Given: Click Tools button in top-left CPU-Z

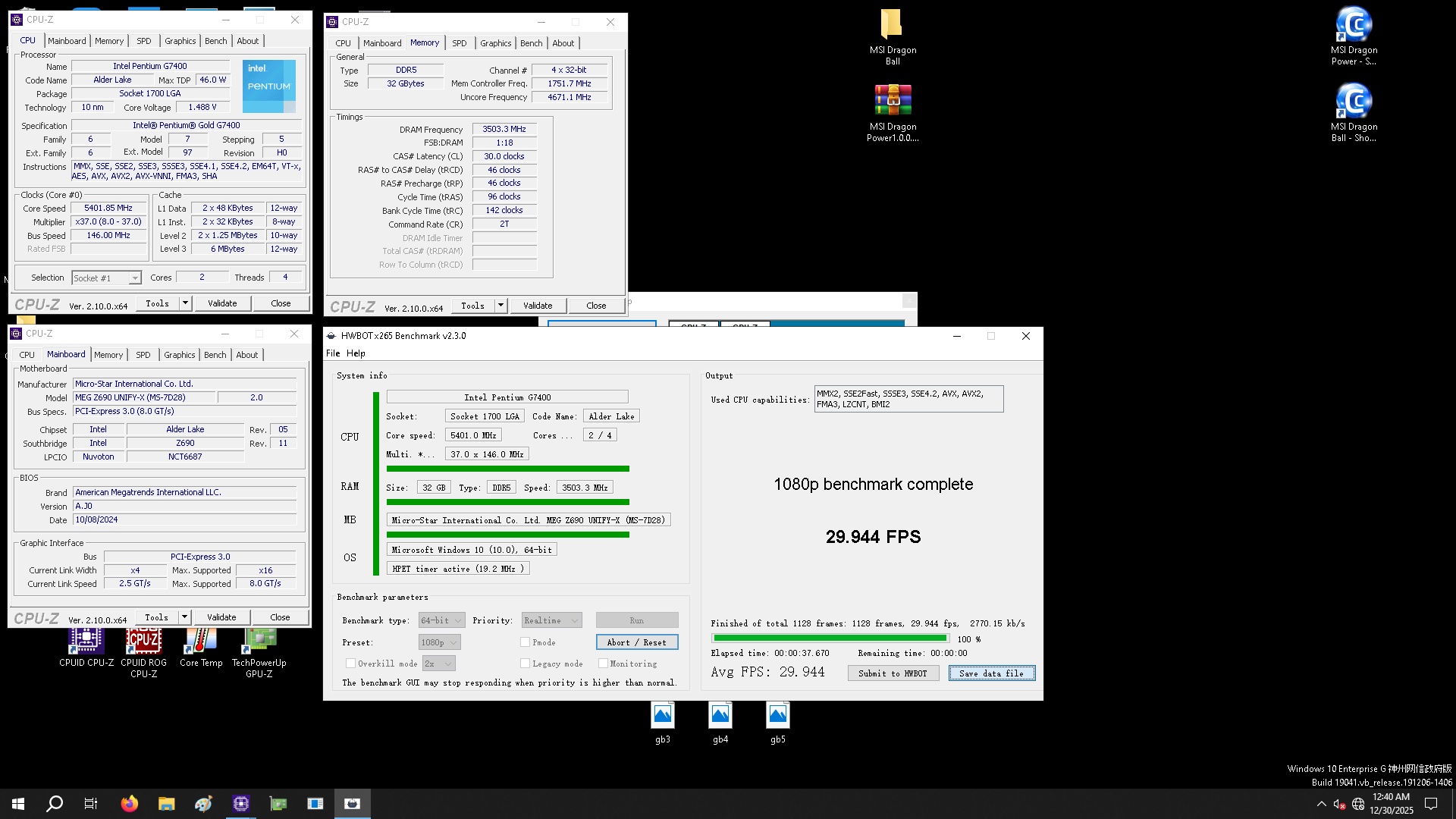Looking at the screenshot, I should [x=157, y=303].
